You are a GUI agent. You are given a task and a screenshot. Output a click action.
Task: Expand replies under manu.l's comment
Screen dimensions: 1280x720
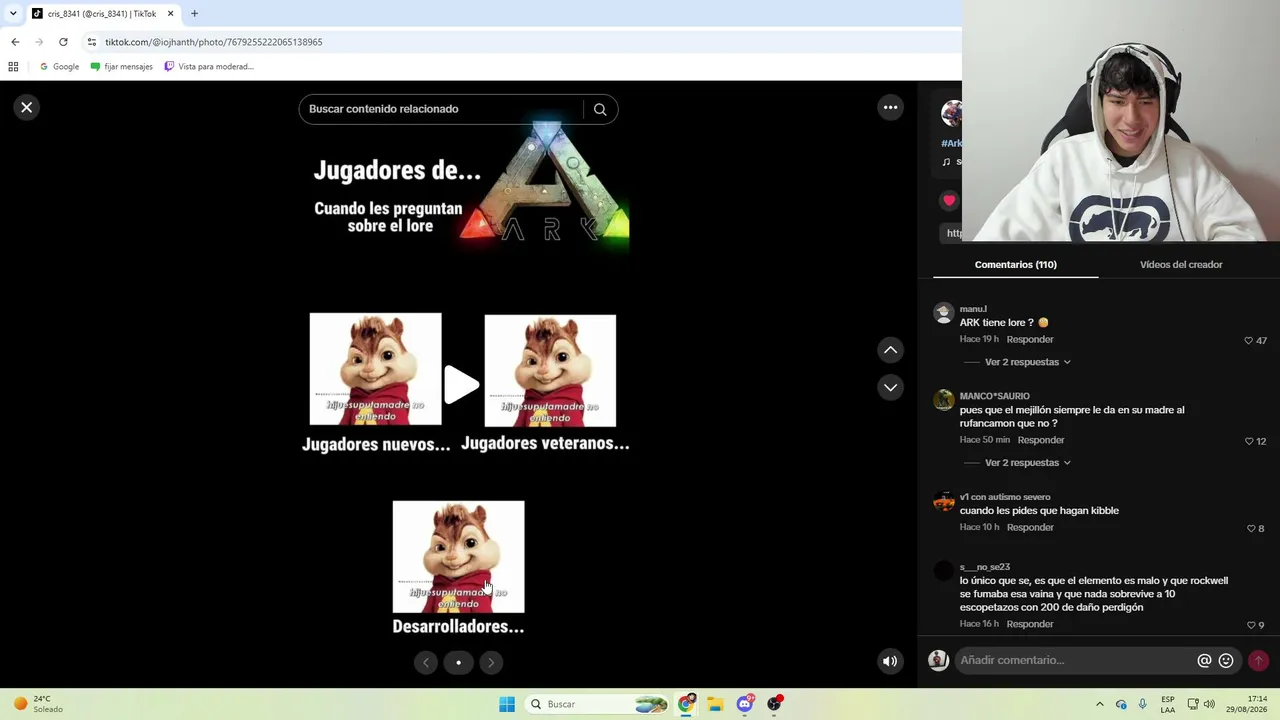tap(1028, 362)
